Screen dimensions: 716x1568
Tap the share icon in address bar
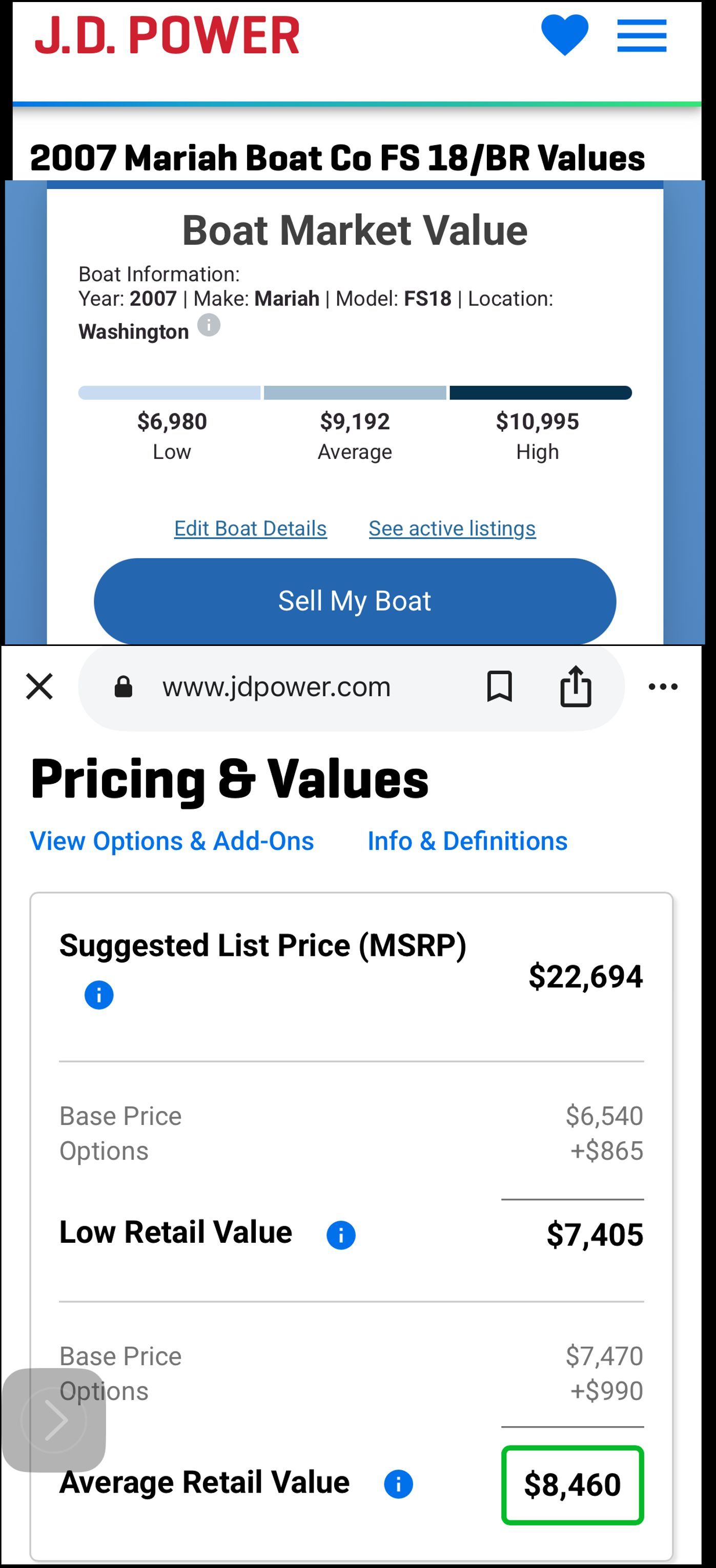576,686
